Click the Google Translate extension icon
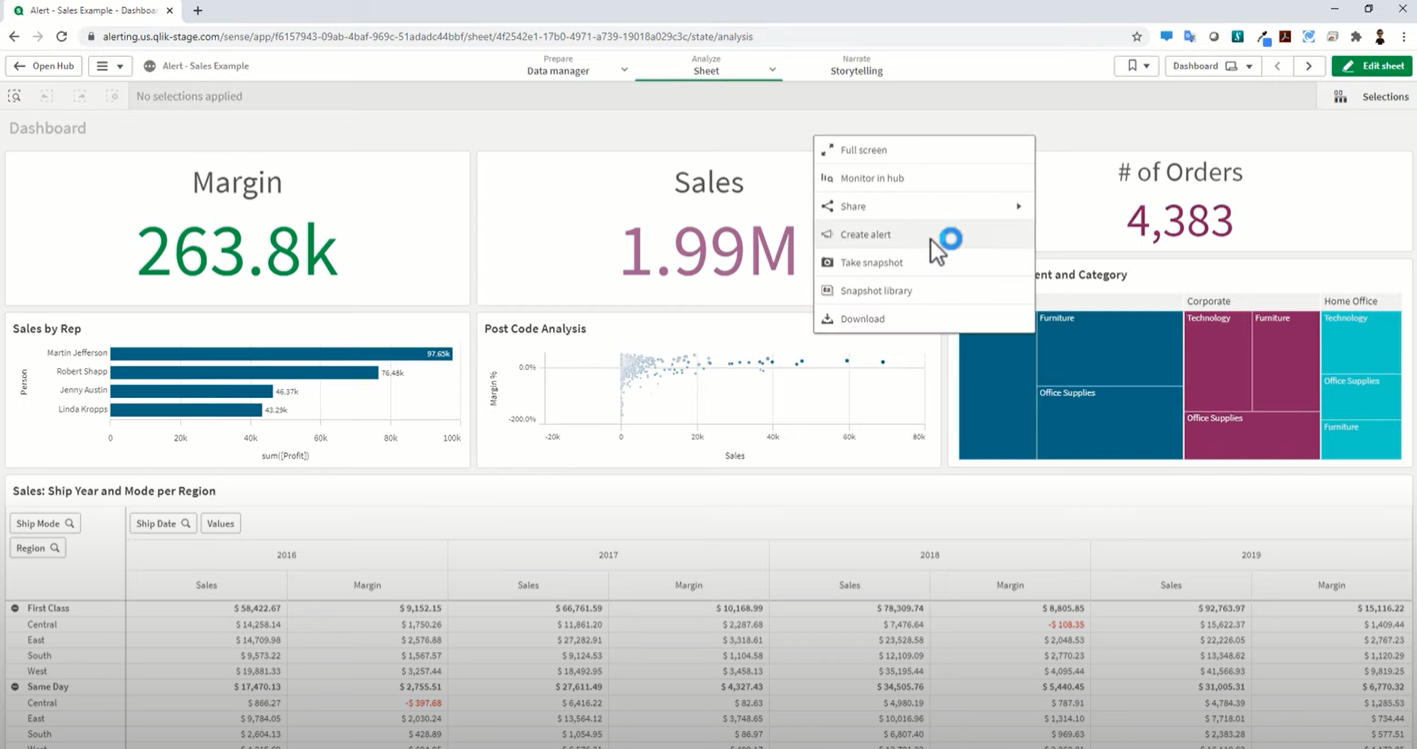Screen dimensions: 1417x749 tap(1190, 36)
